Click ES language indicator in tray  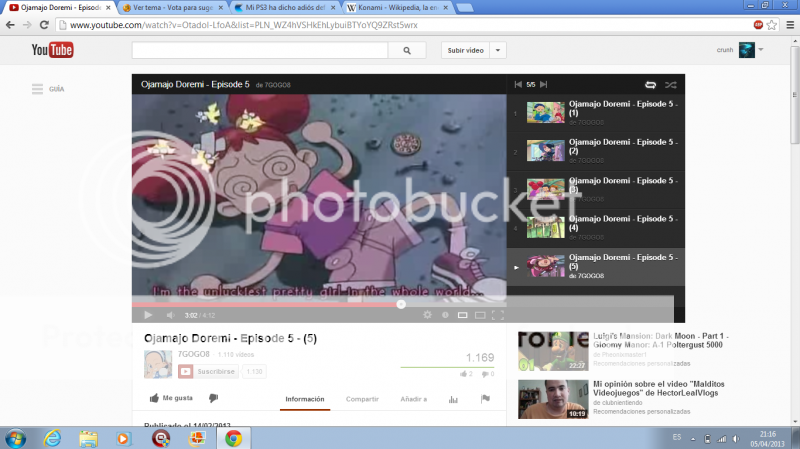[677, 437]
